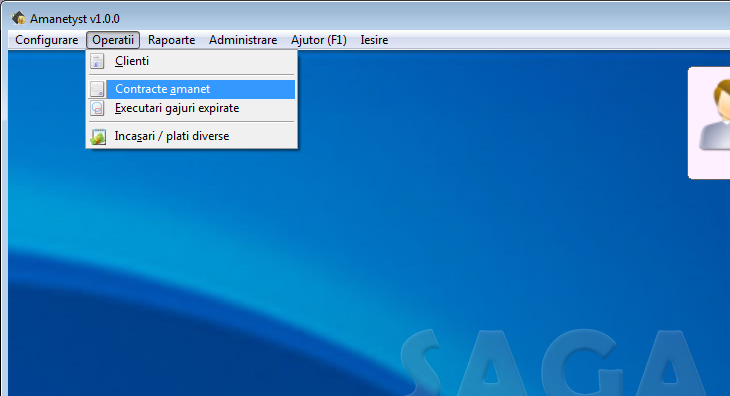The image size is (730, 396).
Task: Click the user avatar picture
Action: (x=715, y=115)
